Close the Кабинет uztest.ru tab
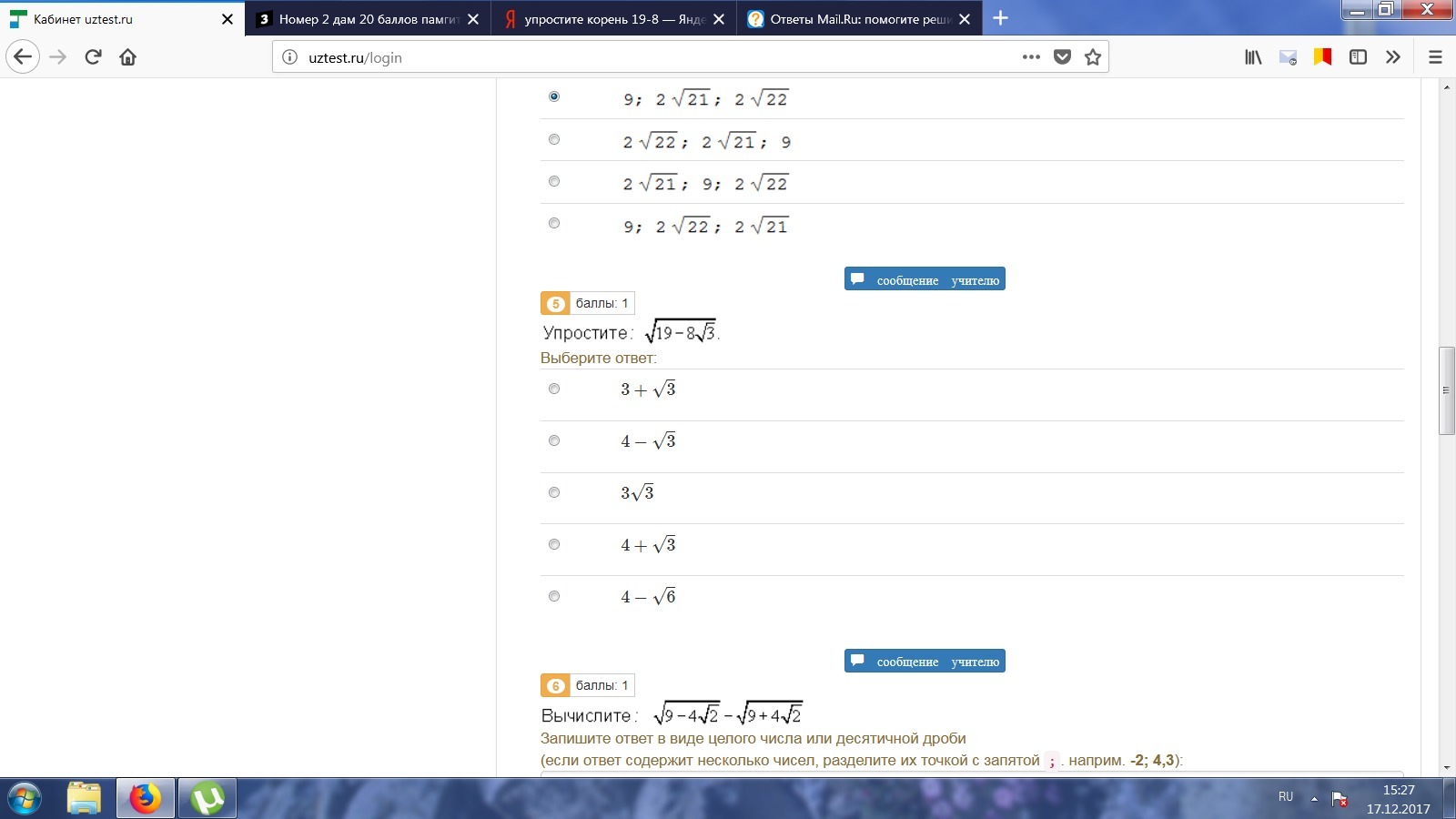The height and width of the screenshot is (819, 1456). 227,19
